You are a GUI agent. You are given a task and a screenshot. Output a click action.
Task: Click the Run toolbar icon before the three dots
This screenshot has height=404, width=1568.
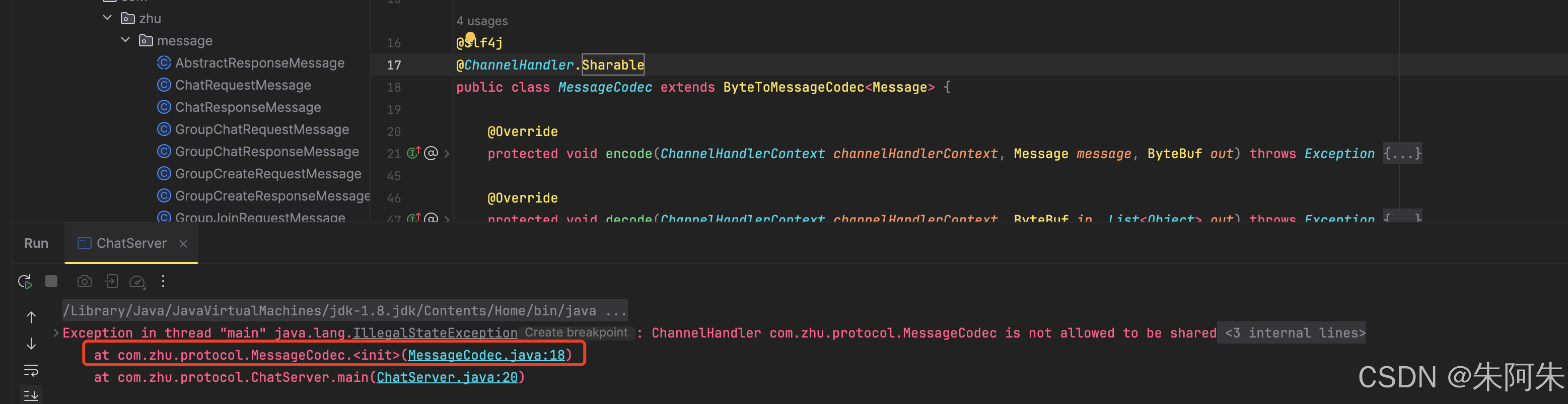[137, 282]
